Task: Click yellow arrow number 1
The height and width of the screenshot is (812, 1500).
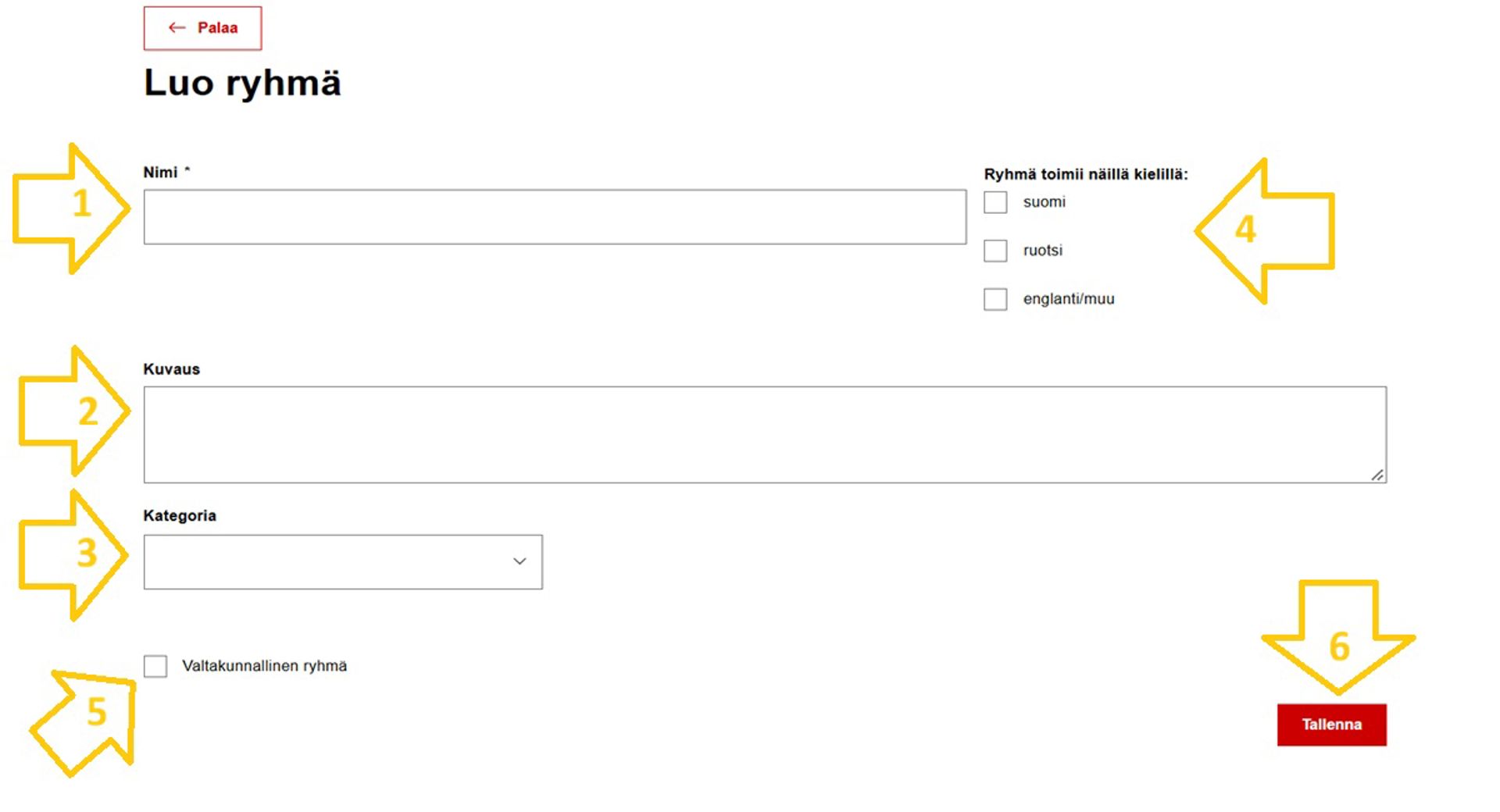Action: 71,208
